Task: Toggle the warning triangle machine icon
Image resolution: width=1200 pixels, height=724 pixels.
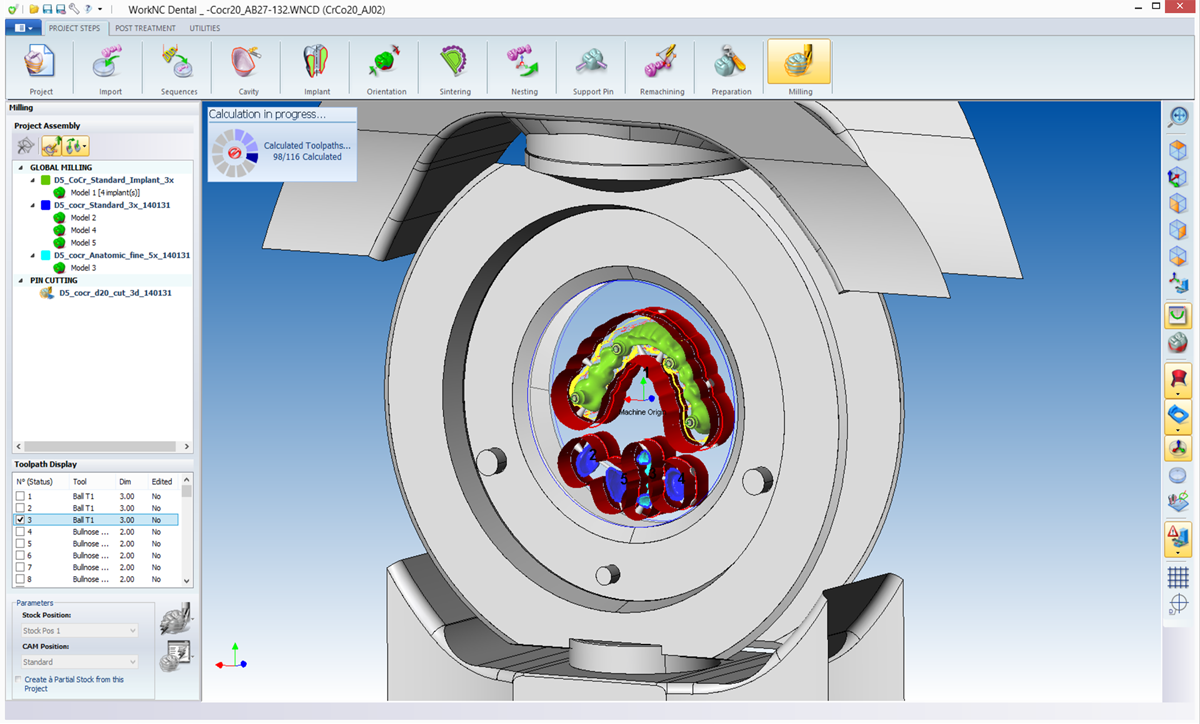Action: pyautogui.click(x=1178, y=540)
